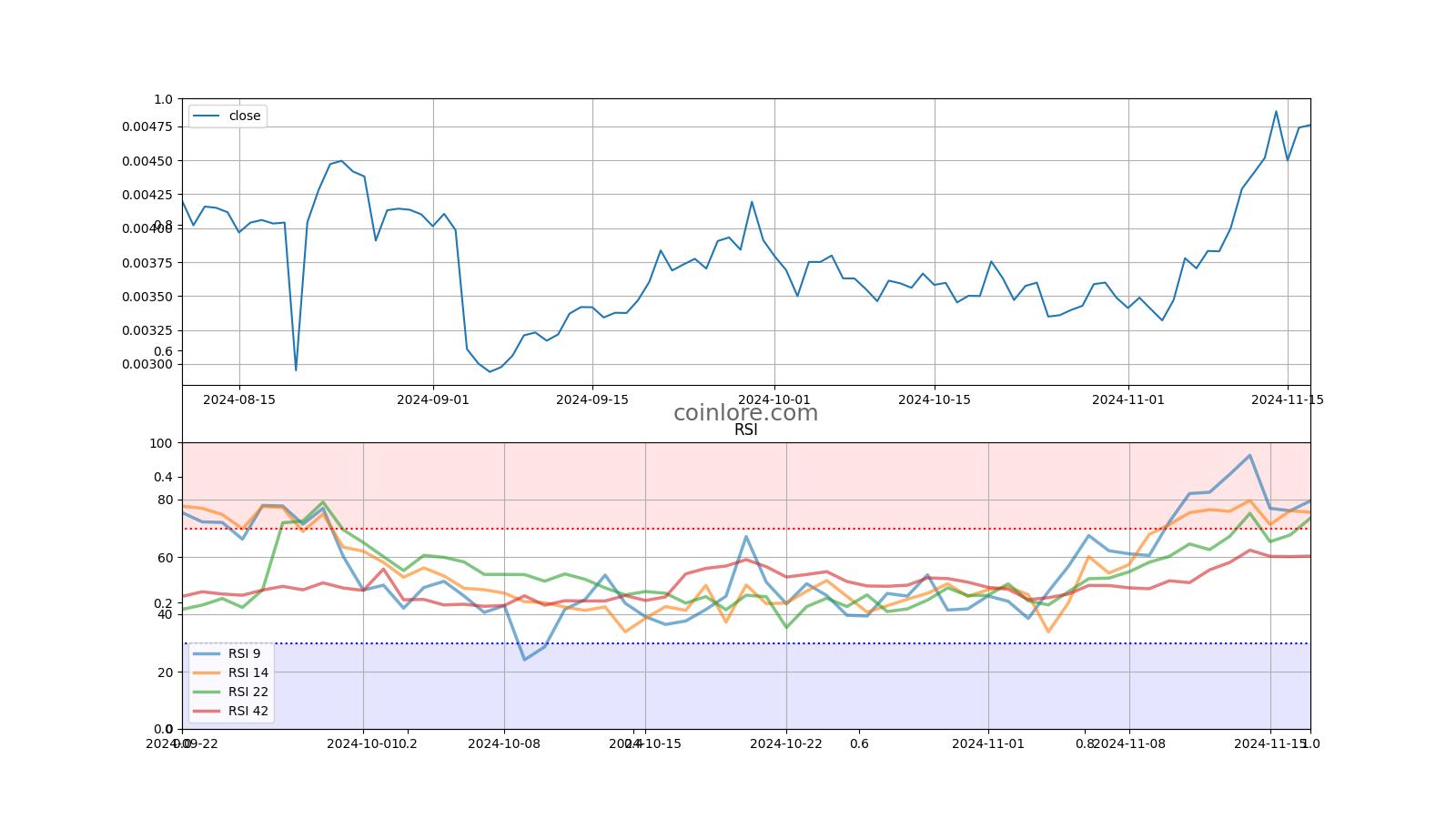The image size is (1456, 819).
Task: Click the 2024-11-01 date under the price chart
Action: tap(1128, 399)
